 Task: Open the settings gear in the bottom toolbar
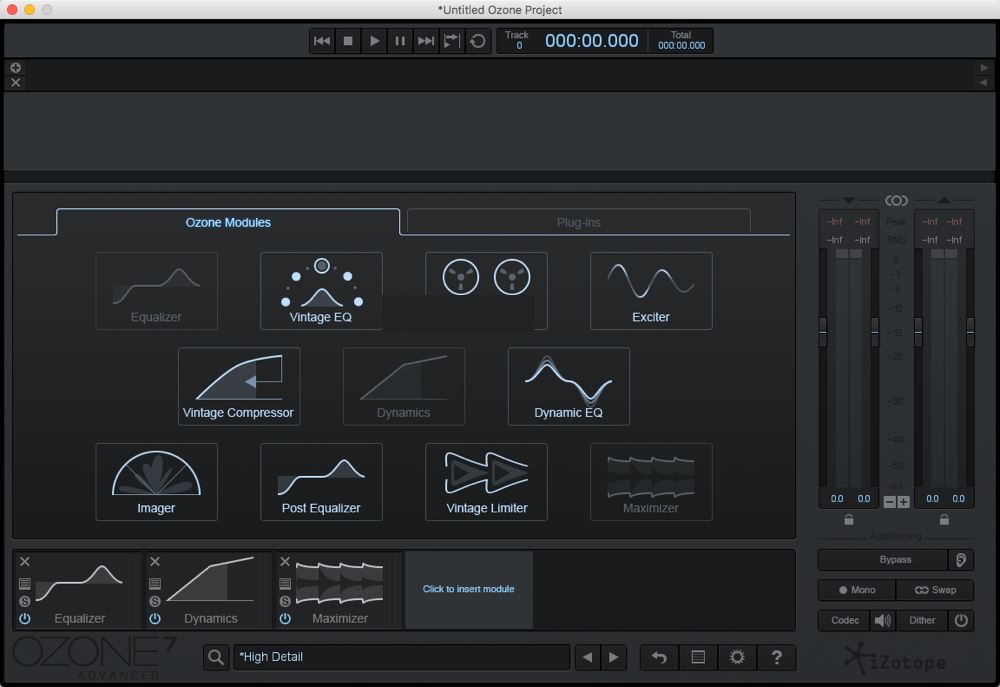click(737, 657)
